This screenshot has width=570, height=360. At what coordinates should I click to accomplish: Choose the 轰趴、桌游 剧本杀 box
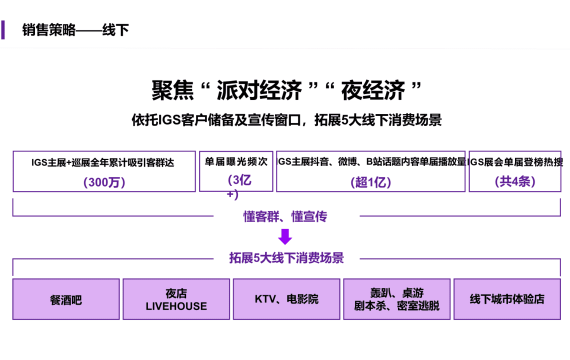(397, 299)
